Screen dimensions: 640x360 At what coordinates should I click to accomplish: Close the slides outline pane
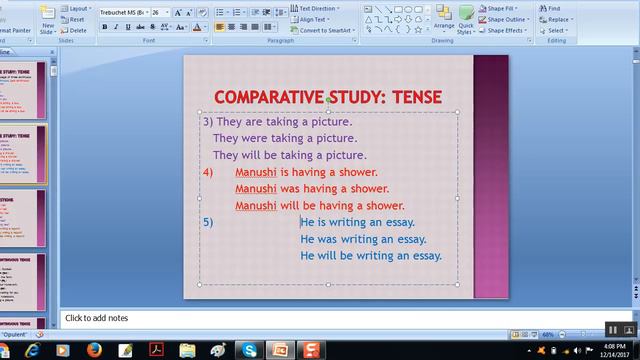pos(52,52)
